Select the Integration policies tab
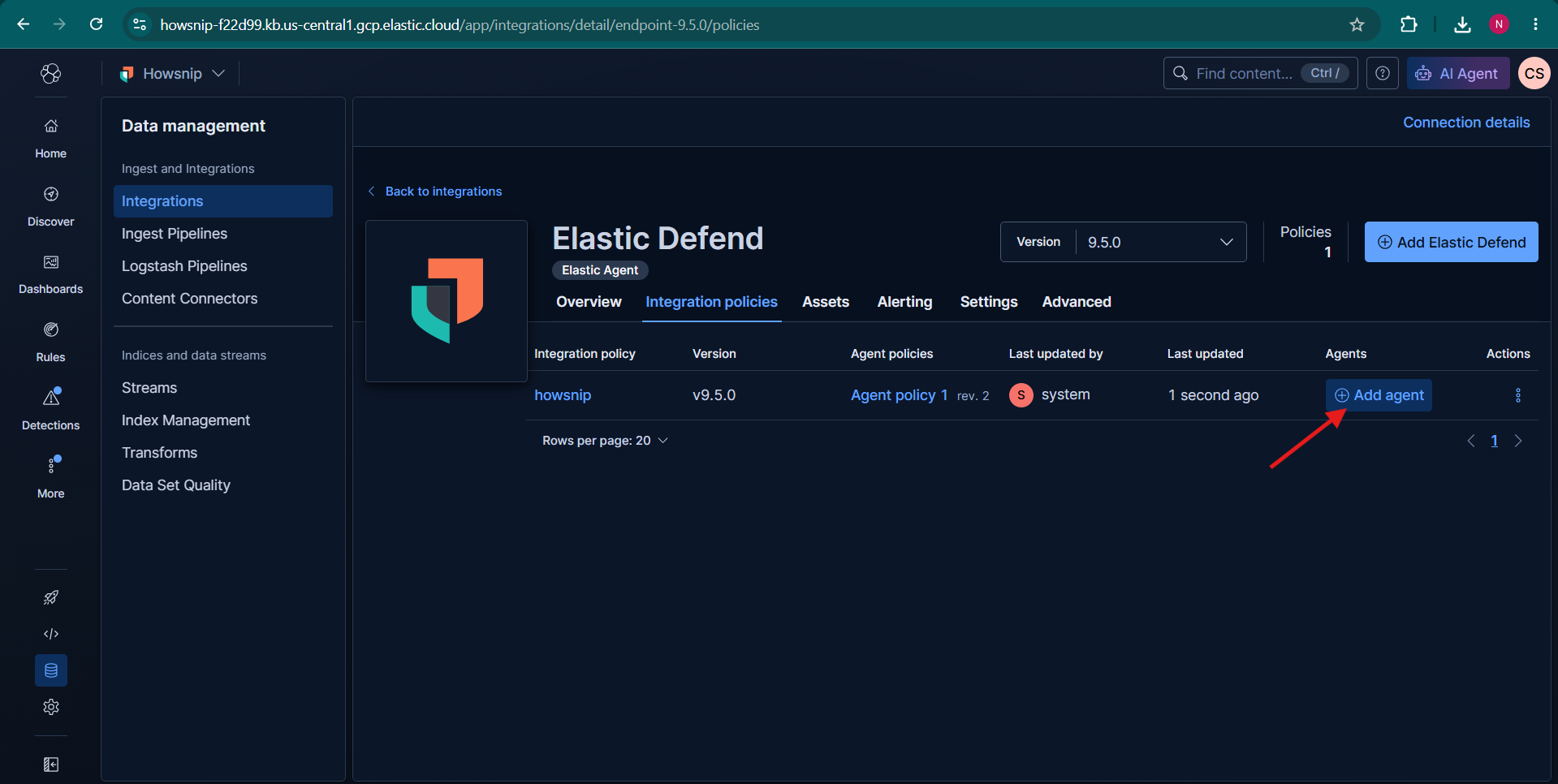The height and width of the screenshot is (784, 1558). click(711, 302)
